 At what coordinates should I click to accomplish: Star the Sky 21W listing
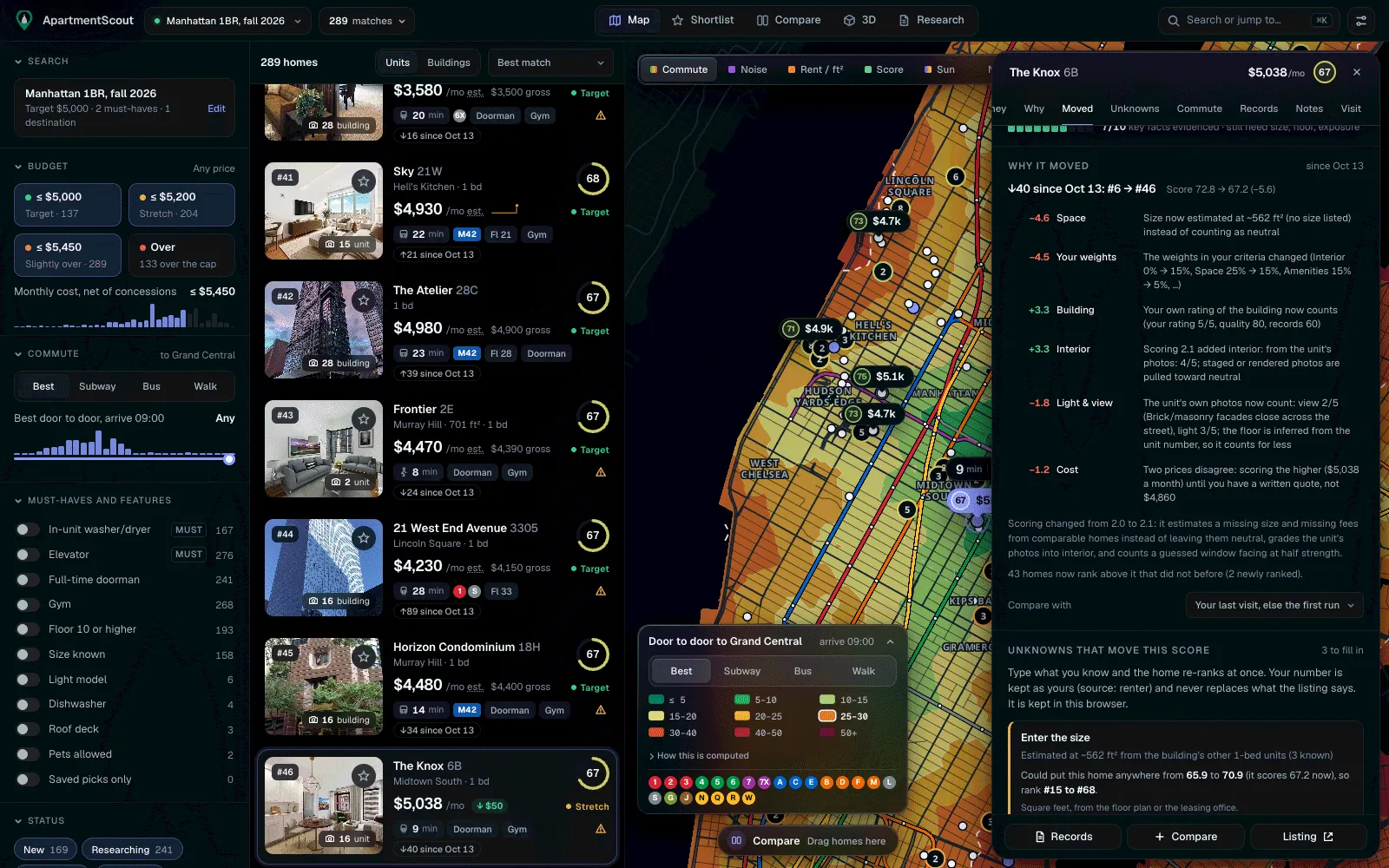click(x=364, y=181)
